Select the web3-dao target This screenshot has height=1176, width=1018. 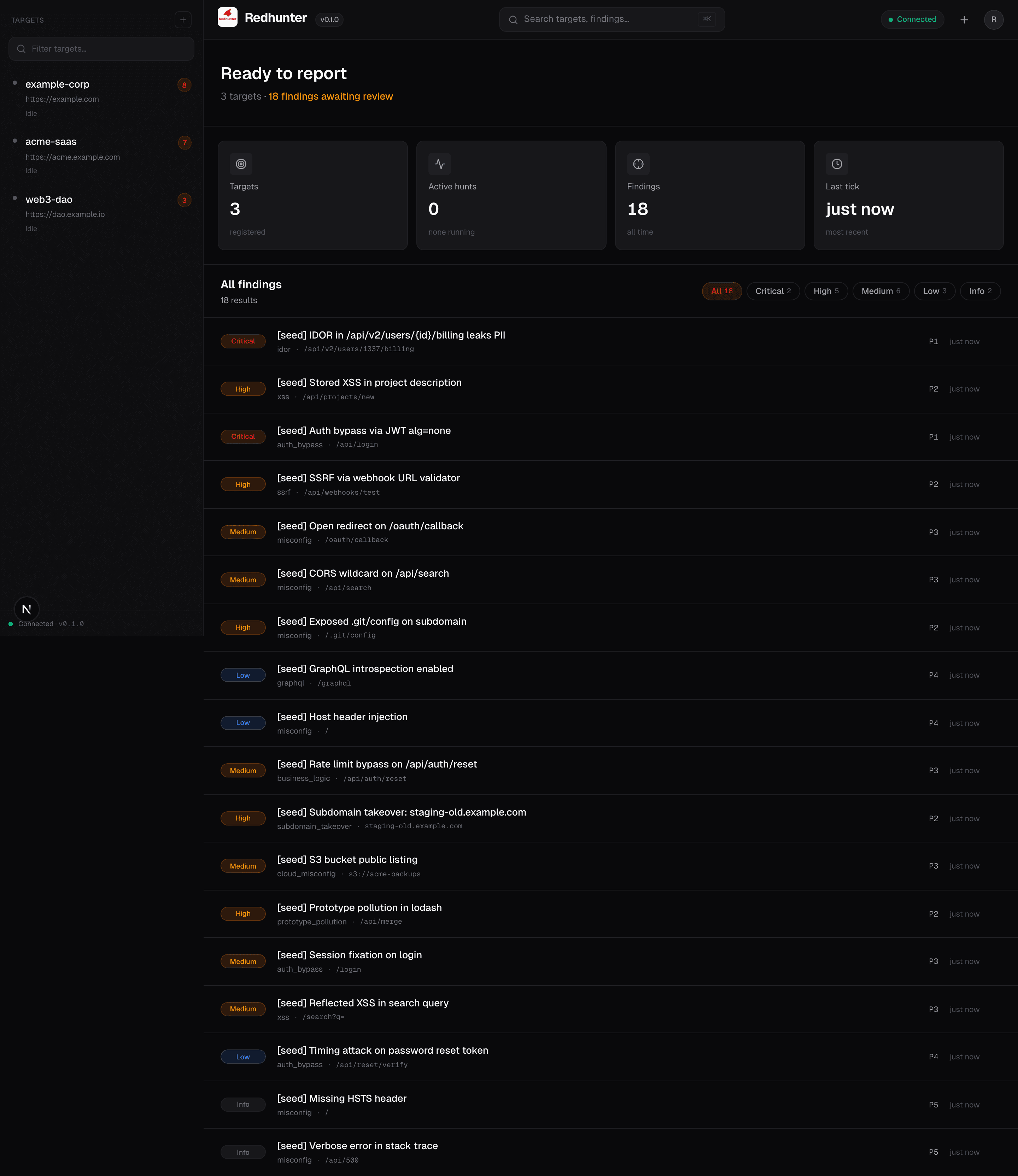[101, 213]
